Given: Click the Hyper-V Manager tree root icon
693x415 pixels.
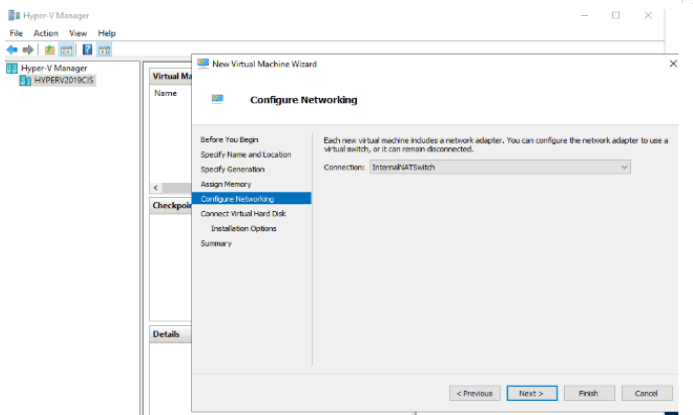Looking at the screenshot, I should click(12, 68).
